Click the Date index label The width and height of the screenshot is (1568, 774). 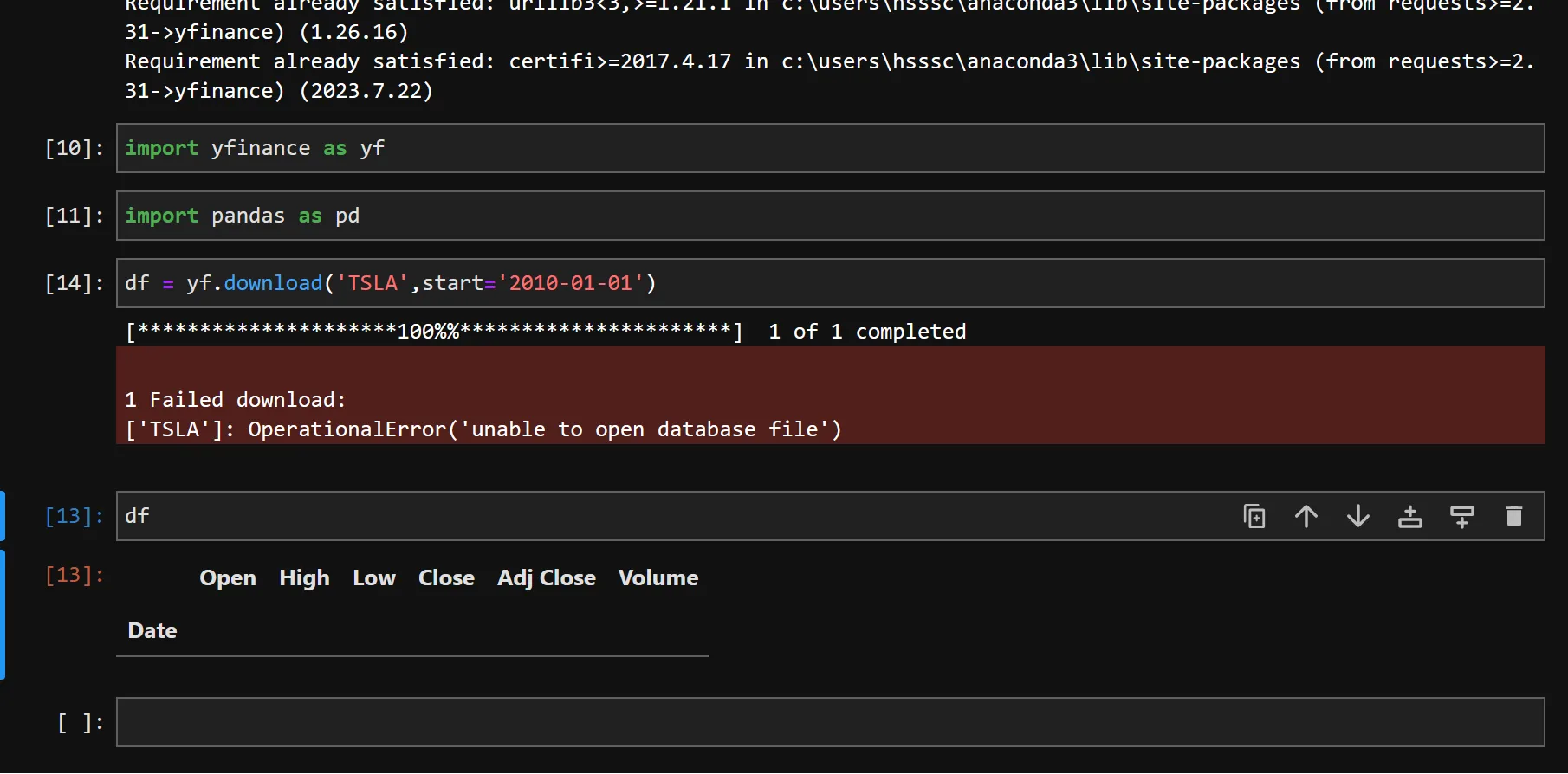[x=152, y=630]
